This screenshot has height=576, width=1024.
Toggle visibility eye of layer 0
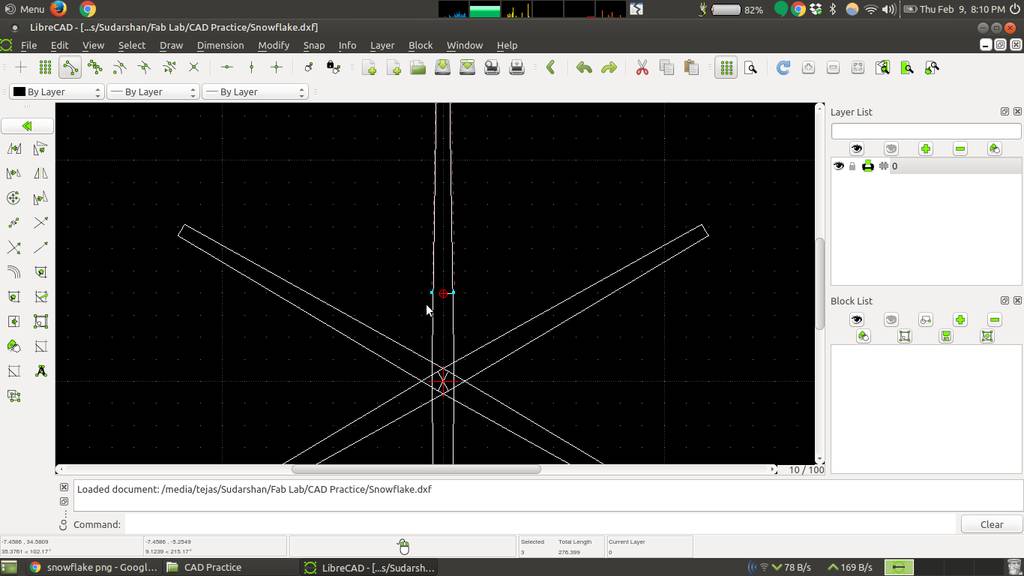pyautogui.click(x=839, y=166)
